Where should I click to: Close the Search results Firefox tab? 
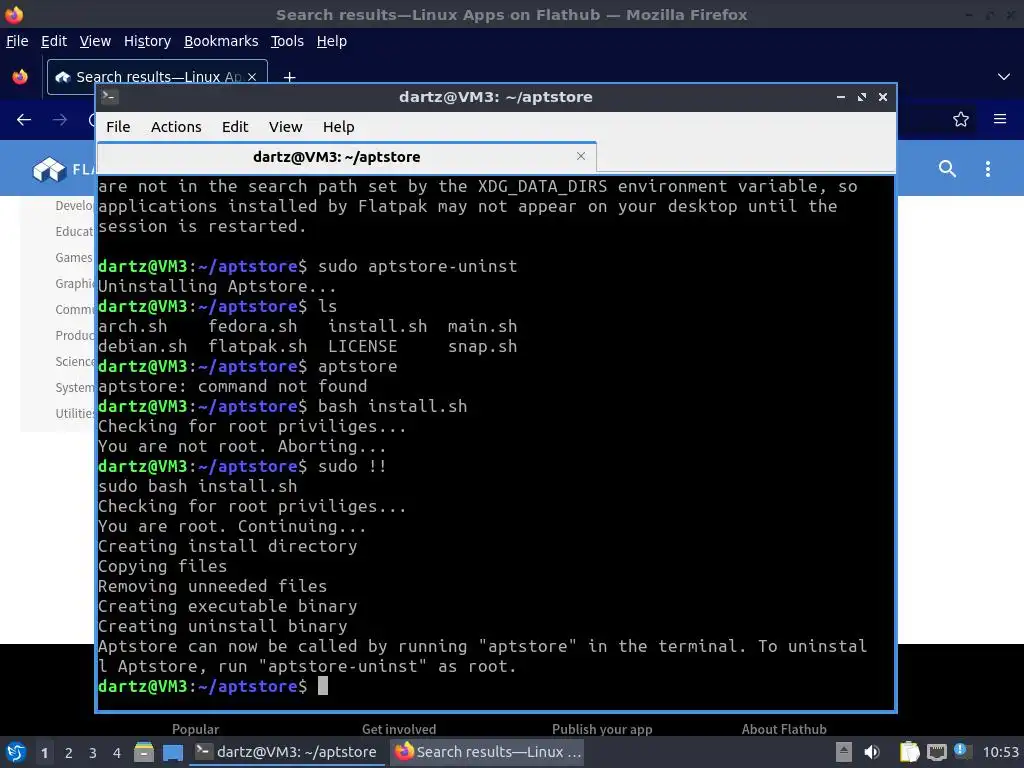coord(252,77)
